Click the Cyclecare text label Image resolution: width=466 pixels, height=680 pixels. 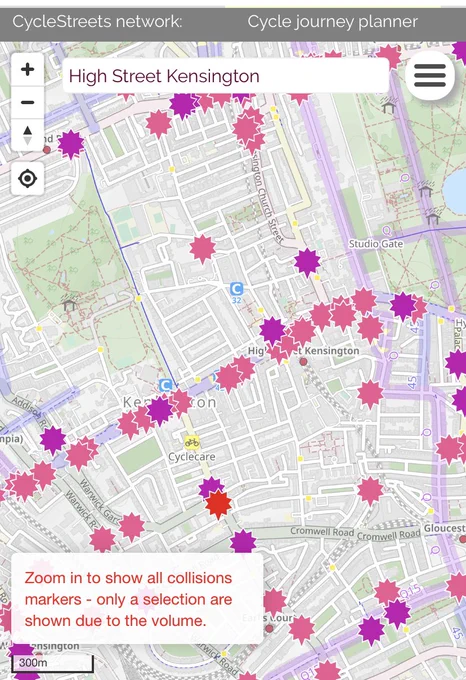pos(192,457)
